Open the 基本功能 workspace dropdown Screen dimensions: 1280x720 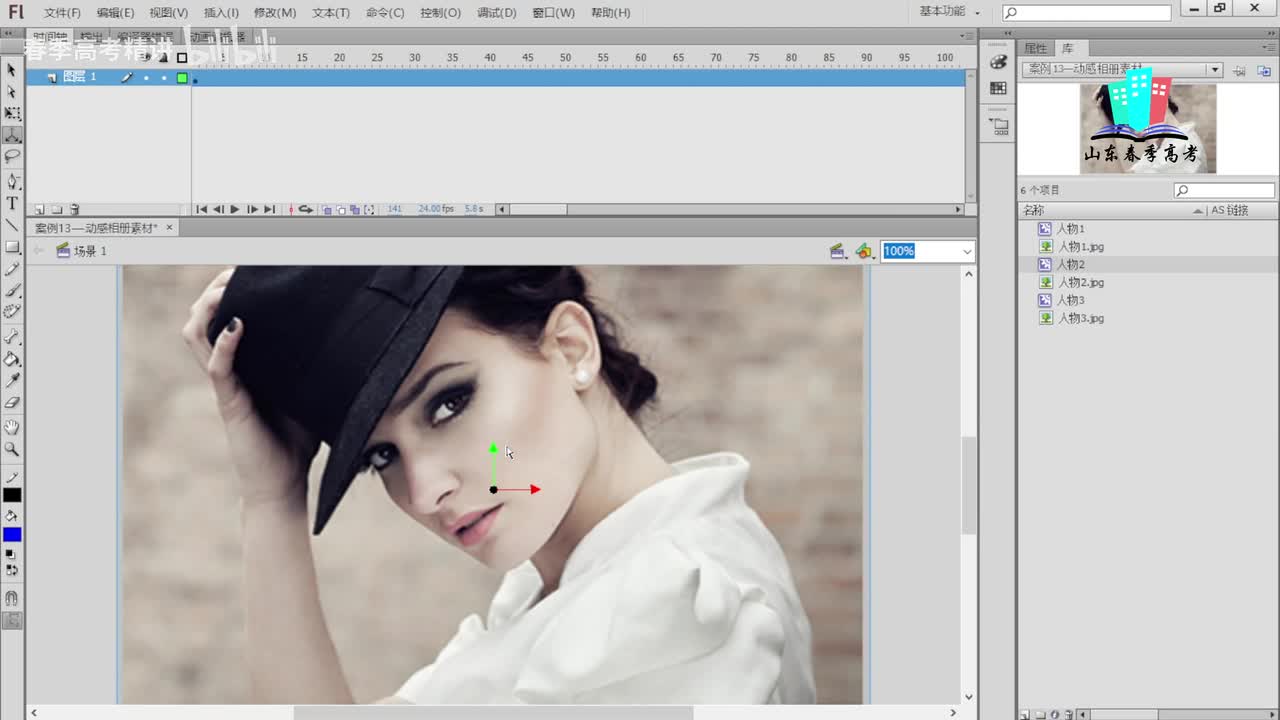950,12
